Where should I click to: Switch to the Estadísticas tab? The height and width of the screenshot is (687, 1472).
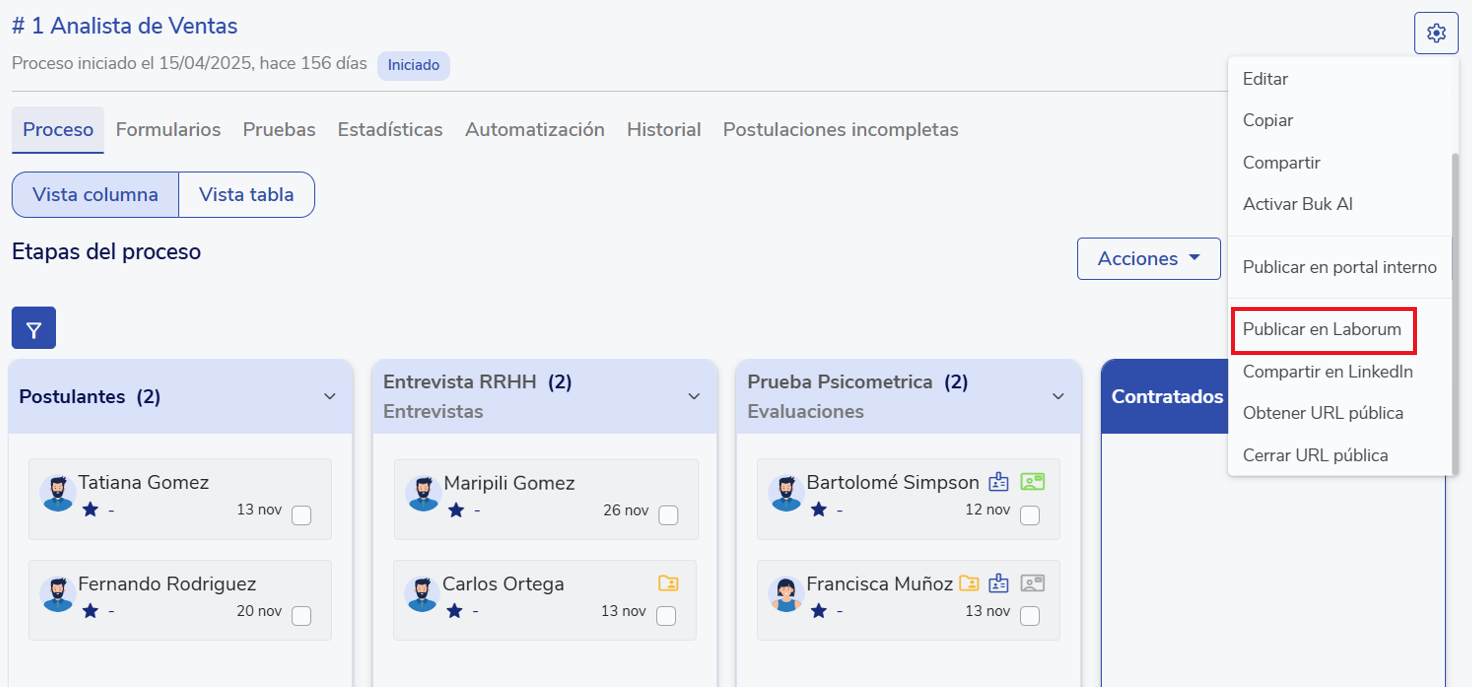tap(390, 130)
